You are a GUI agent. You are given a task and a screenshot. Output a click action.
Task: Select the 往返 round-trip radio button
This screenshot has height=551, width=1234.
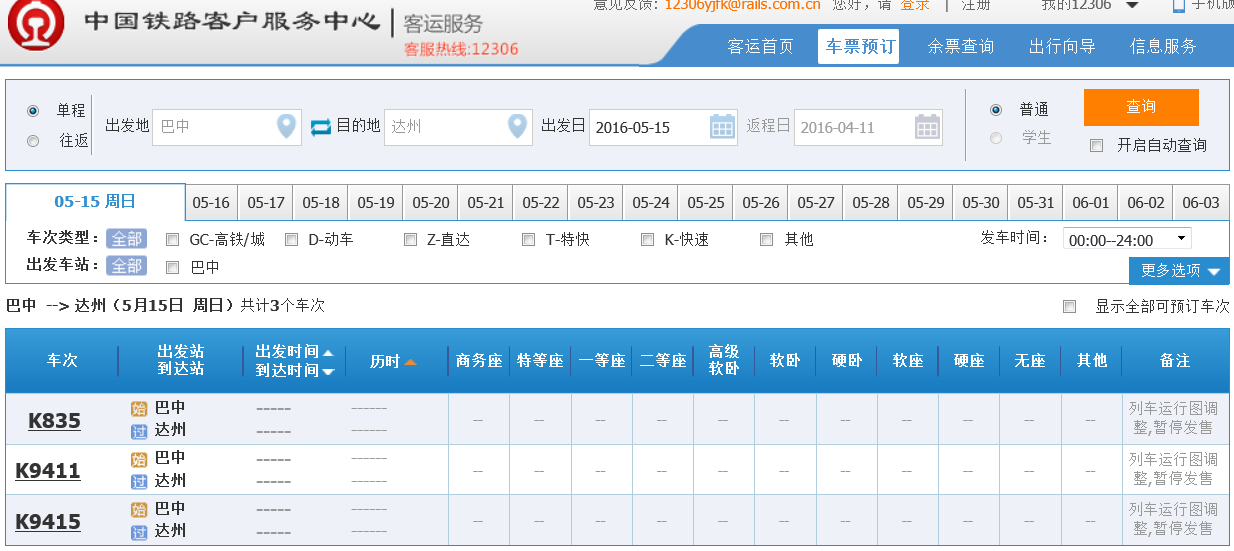tap(33, 141)
